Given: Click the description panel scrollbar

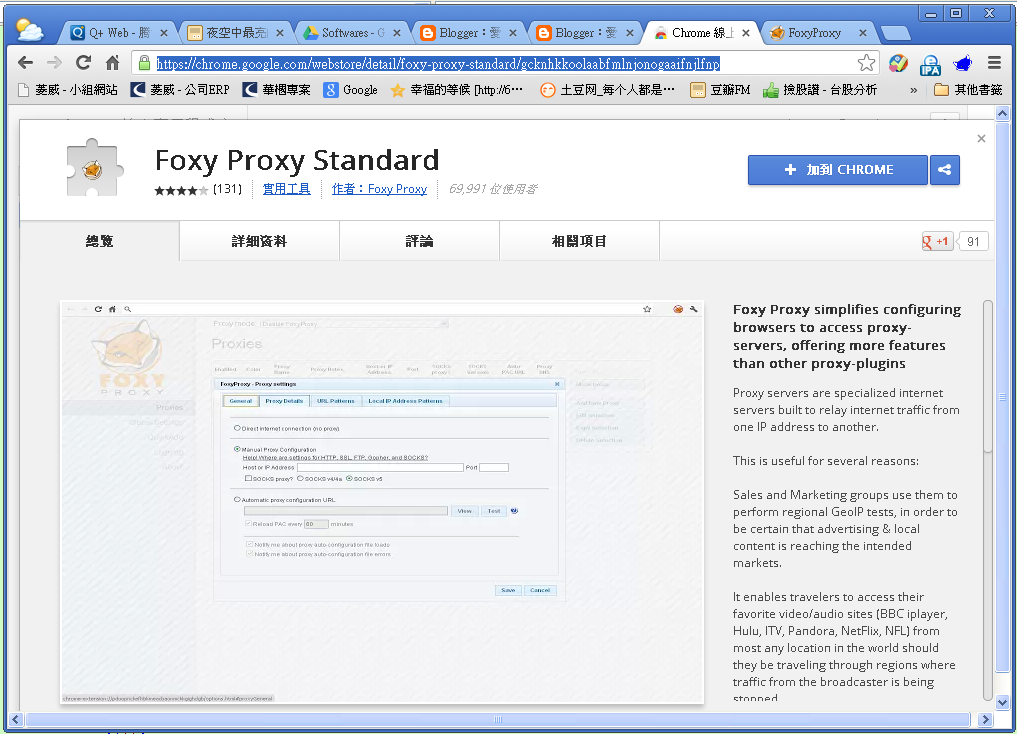Looking at the screenshot, I should (987, 376).
